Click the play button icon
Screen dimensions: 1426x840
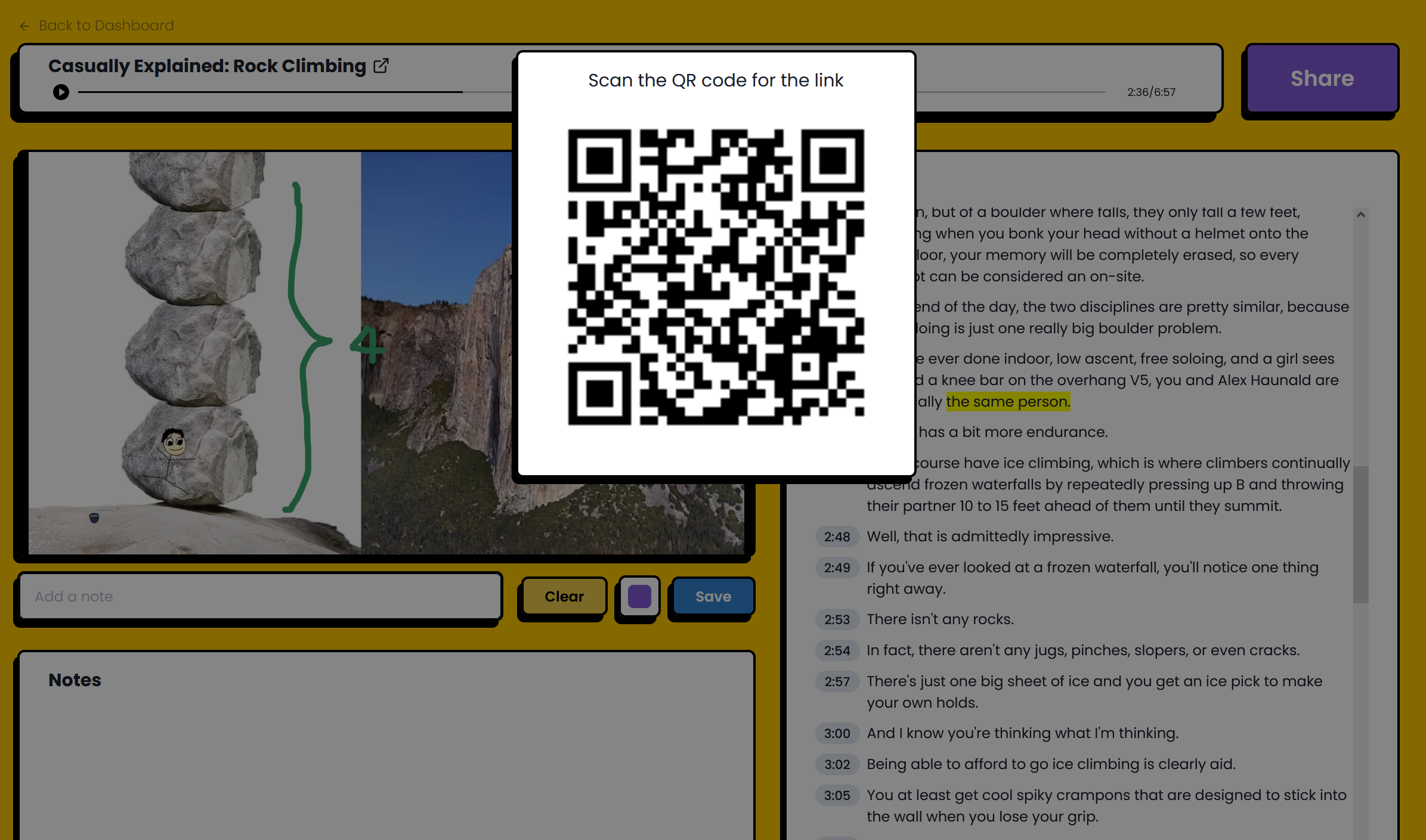(x=61, y=92)
